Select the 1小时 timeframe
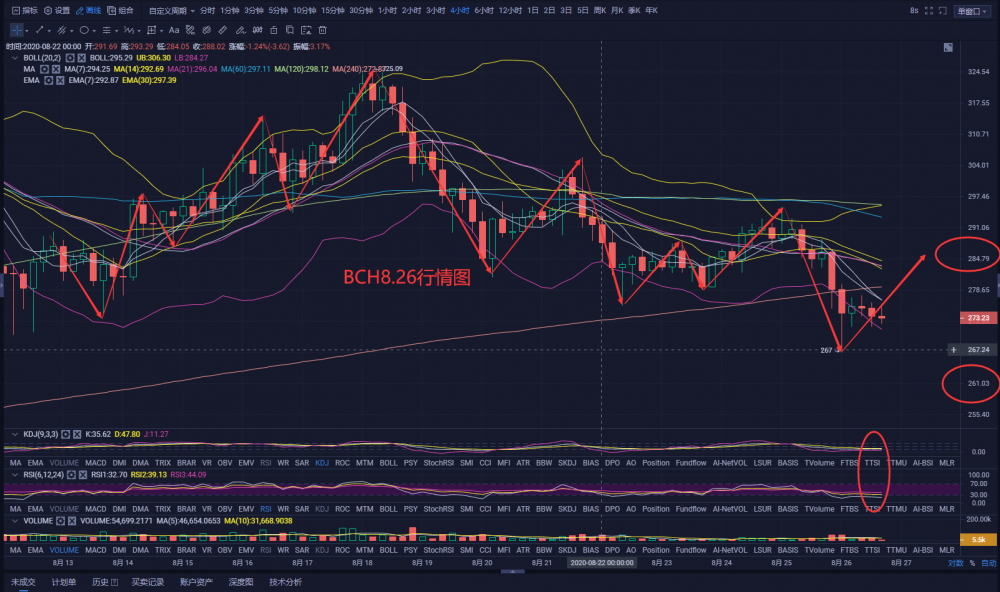 click(387, 11)
